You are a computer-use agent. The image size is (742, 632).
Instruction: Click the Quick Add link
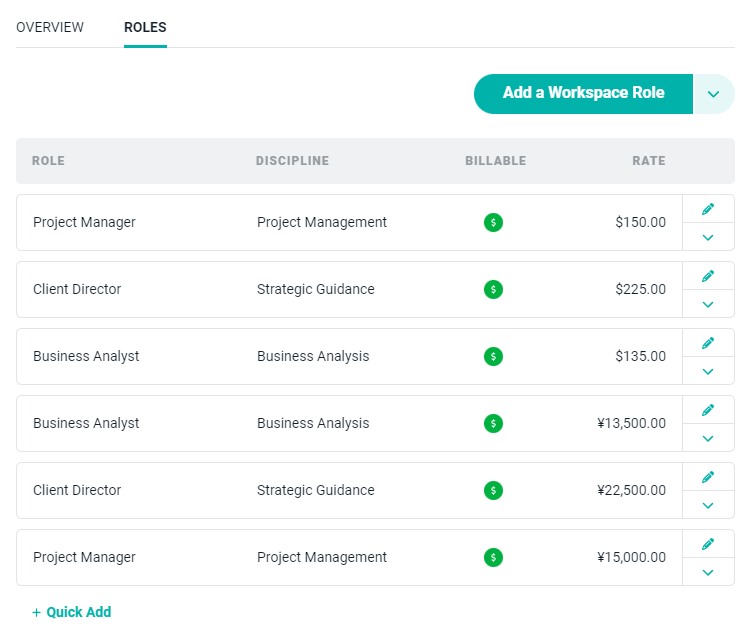tap(71, 612)
